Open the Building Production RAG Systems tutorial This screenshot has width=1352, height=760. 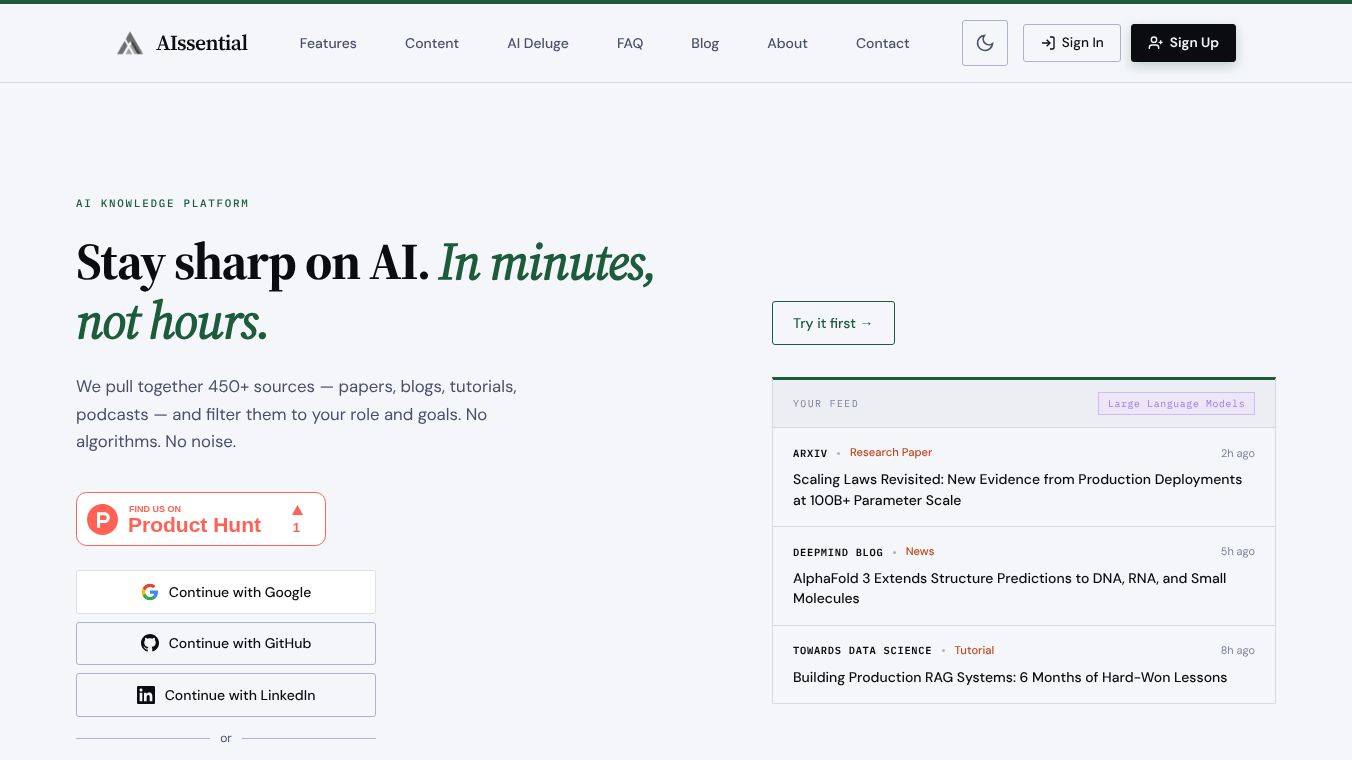(1010, 677)
